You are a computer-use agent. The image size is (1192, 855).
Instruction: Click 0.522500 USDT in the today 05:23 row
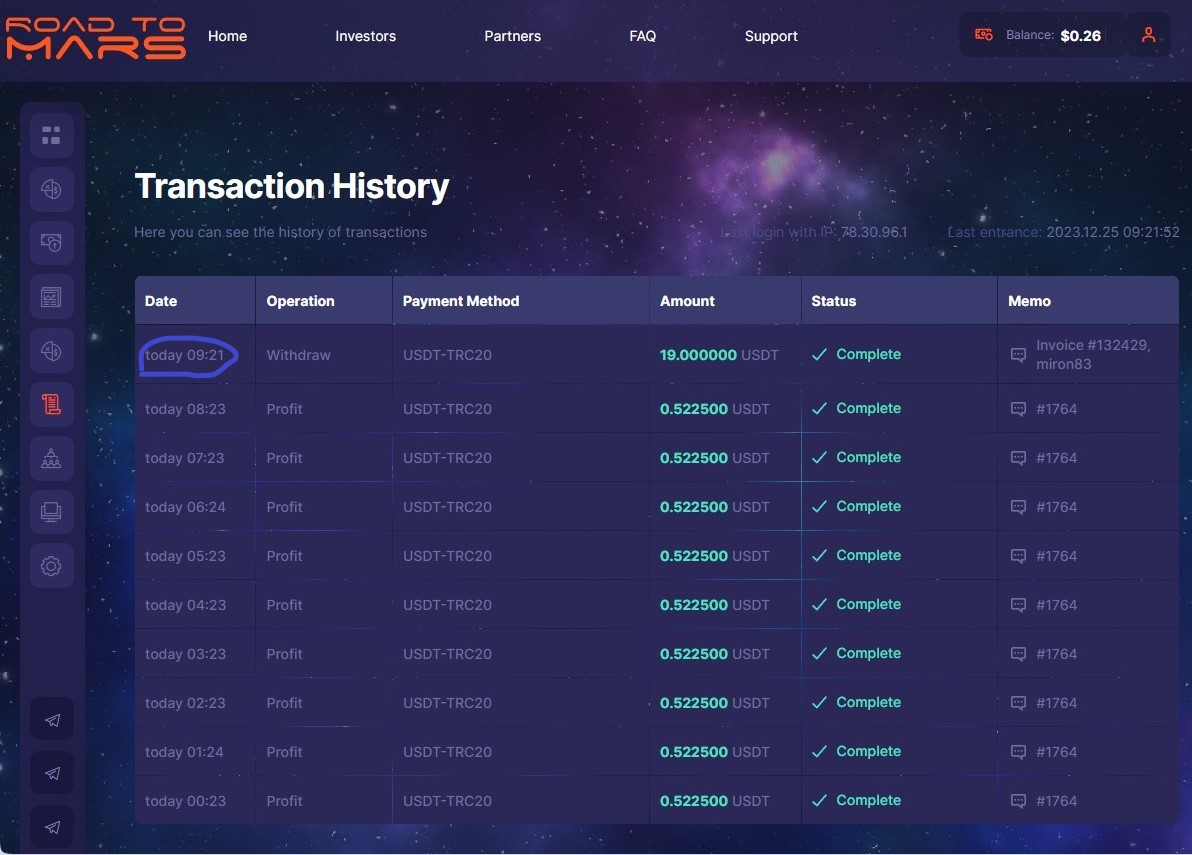(715, 556)
